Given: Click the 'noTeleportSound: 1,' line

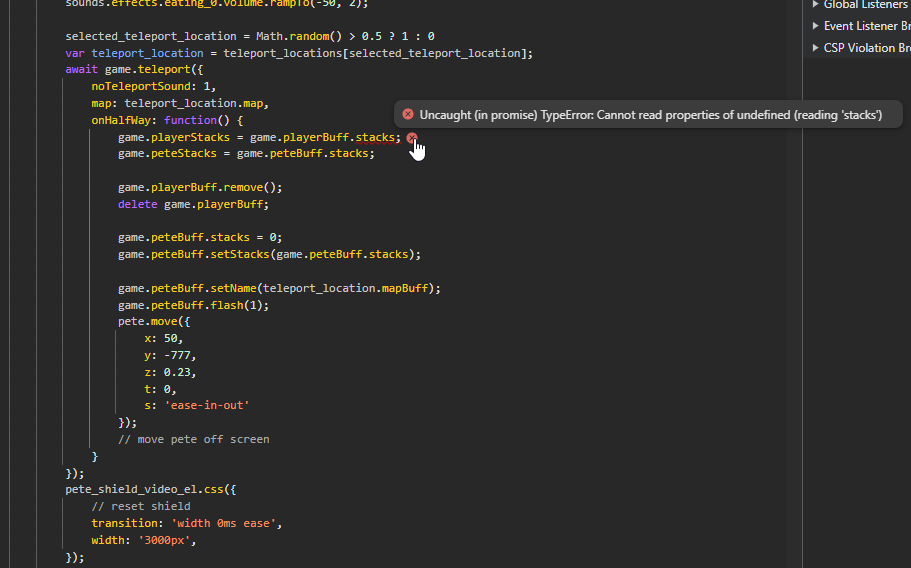Looking at the screenshot, I should pos(154,86).
